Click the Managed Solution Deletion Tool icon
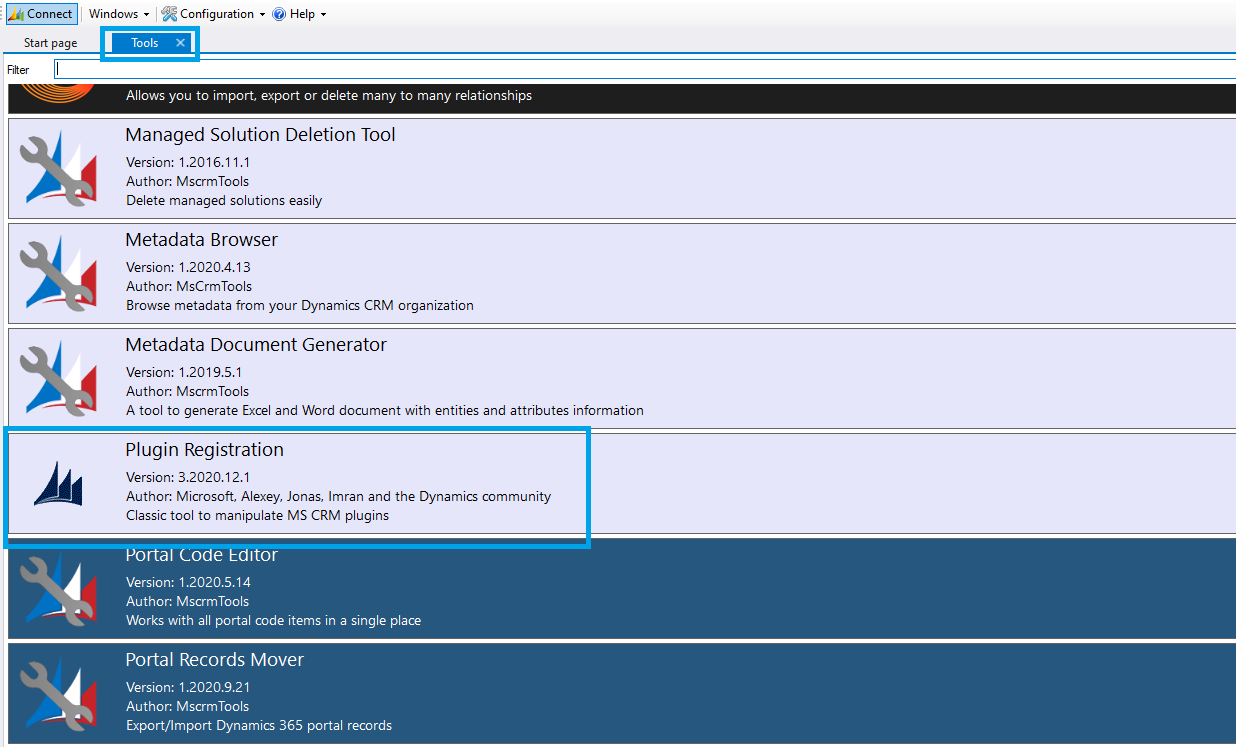Screen dimensions: 1236x747 pos(58,168)
